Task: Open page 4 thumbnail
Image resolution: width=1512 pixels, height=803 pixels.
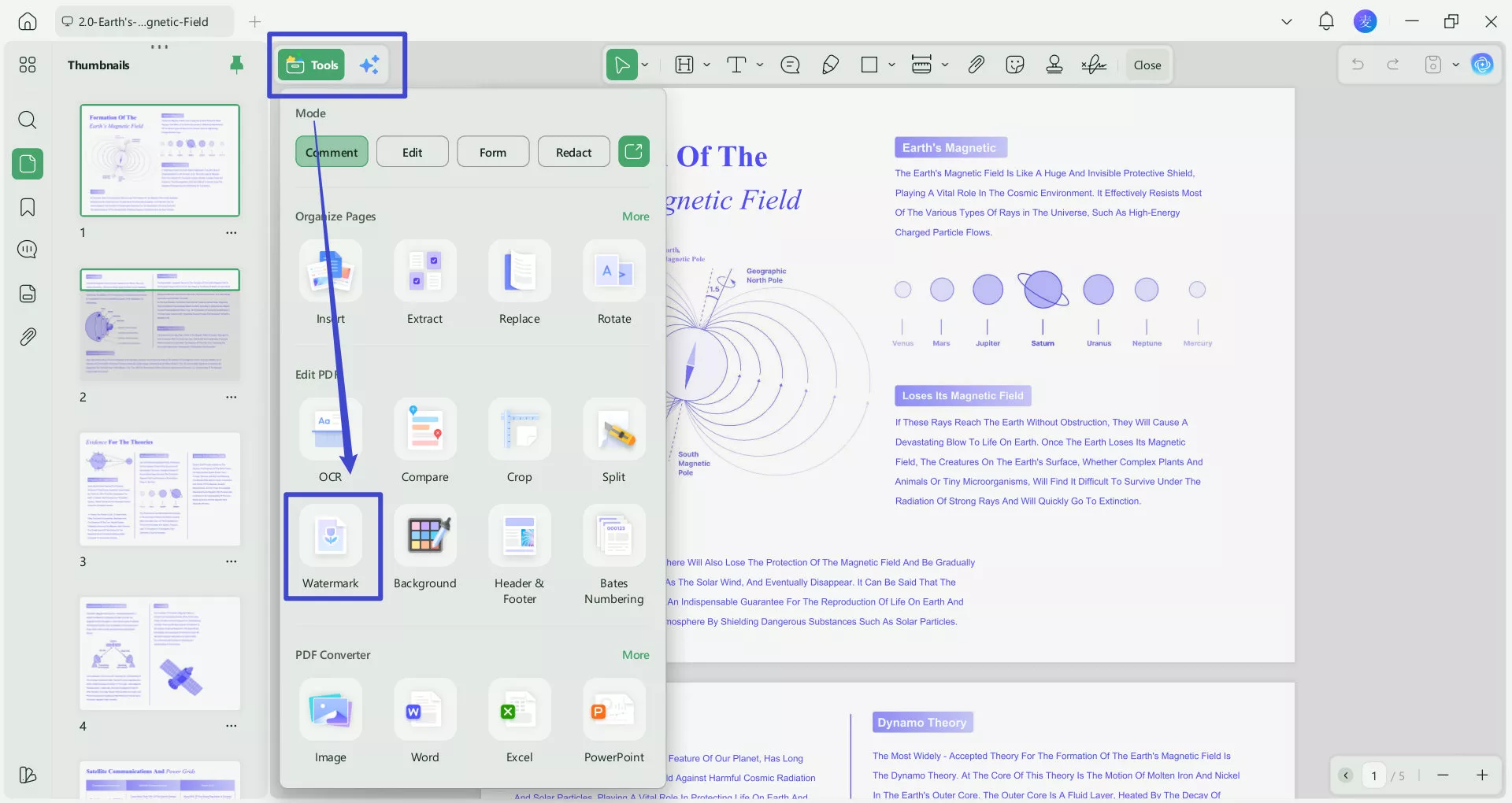Action: 160,653
